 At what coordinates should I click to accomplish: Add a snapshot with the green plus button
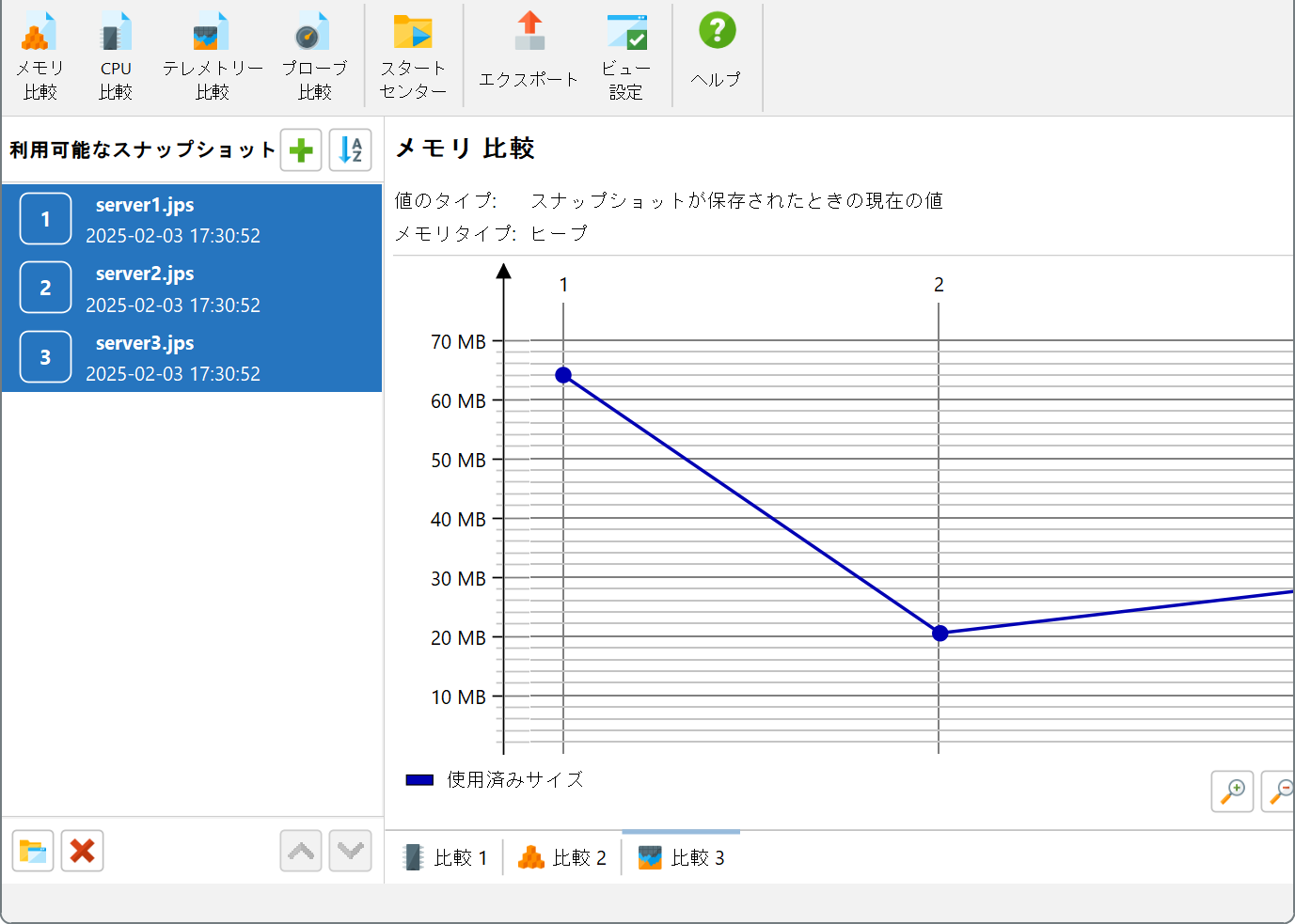point(301,150)
